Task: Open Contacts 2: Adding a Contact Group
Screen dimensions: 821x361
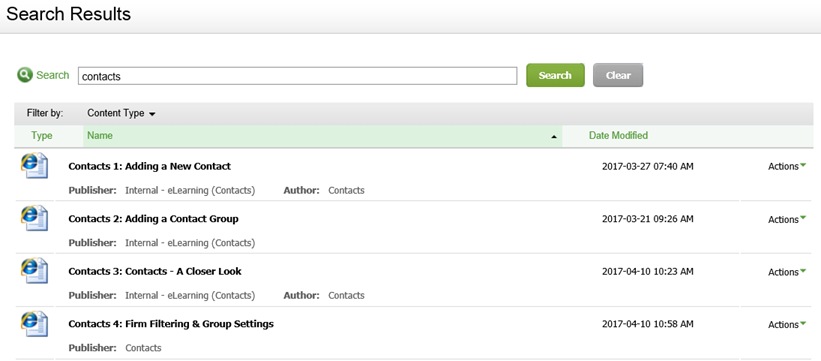Action: click(153, 219)
